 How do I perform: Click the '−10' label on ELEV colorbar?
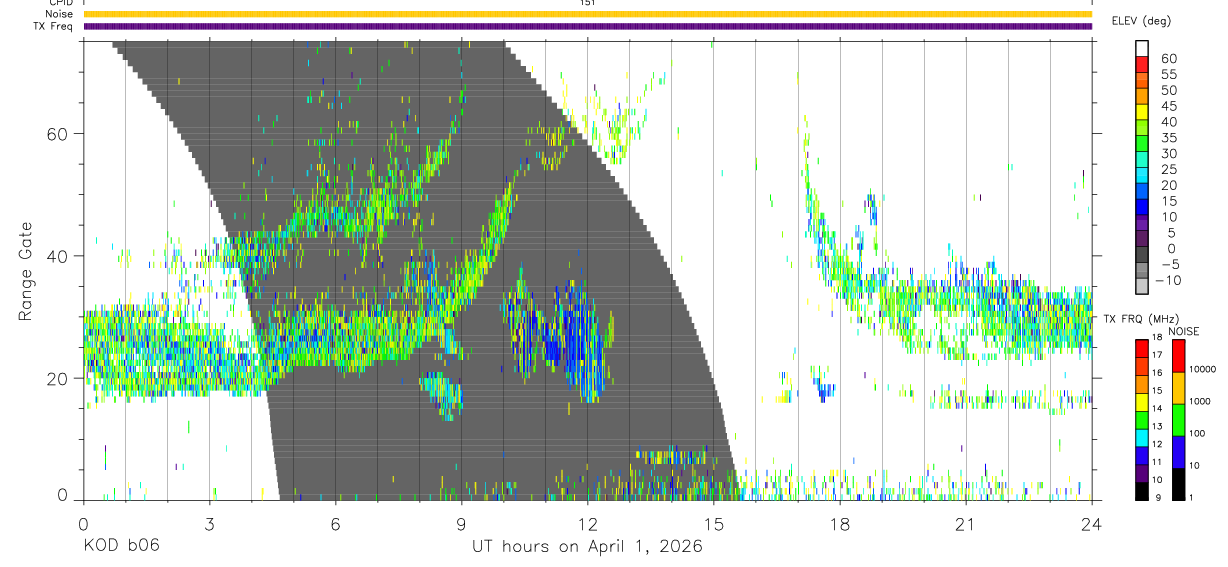click(x=1167, y=280)
